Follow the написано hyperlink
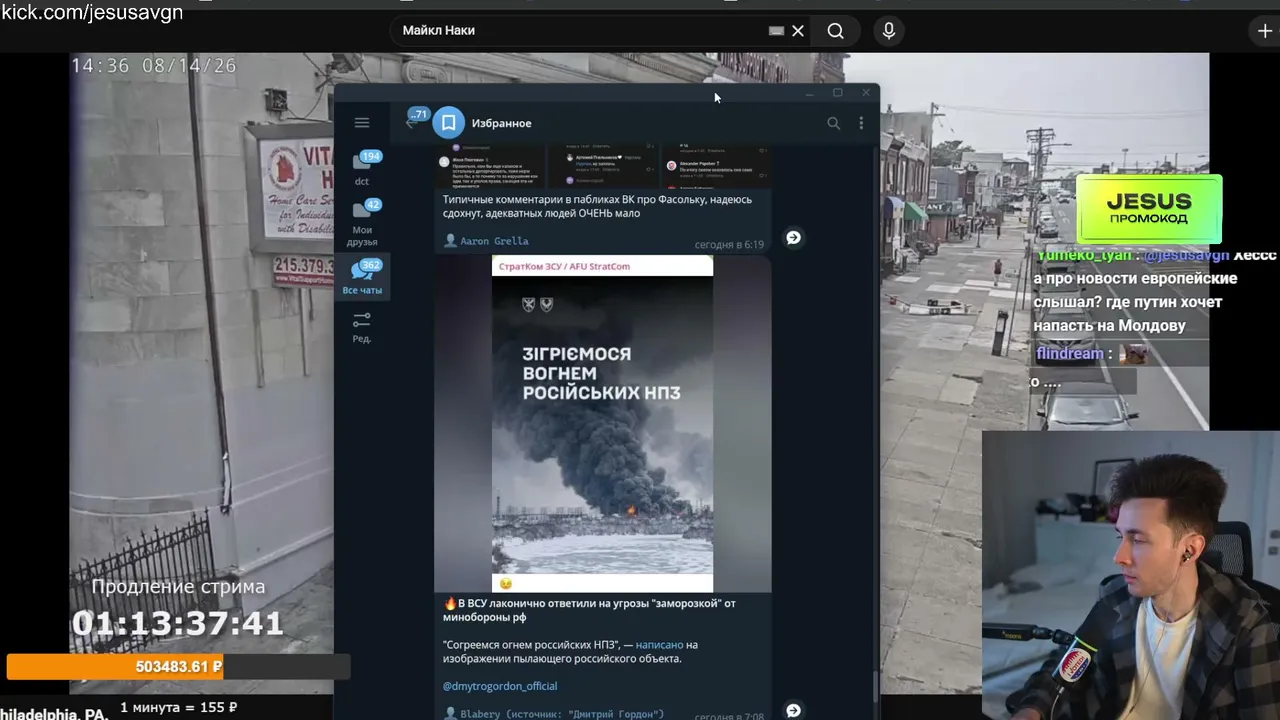This screenshot has height=720, width=1280. point(659,645)
